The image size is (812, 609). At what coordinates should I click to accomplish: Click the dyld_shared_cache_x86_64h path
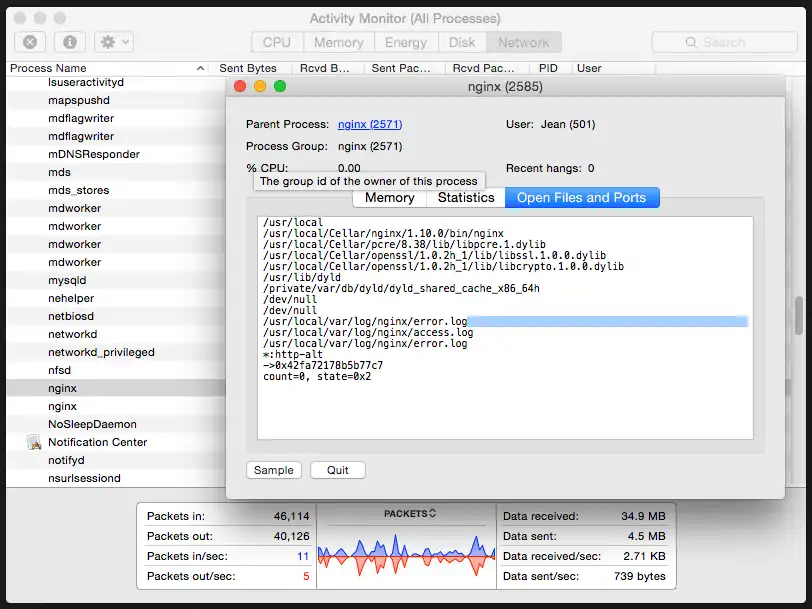click(x=401, y=288)
